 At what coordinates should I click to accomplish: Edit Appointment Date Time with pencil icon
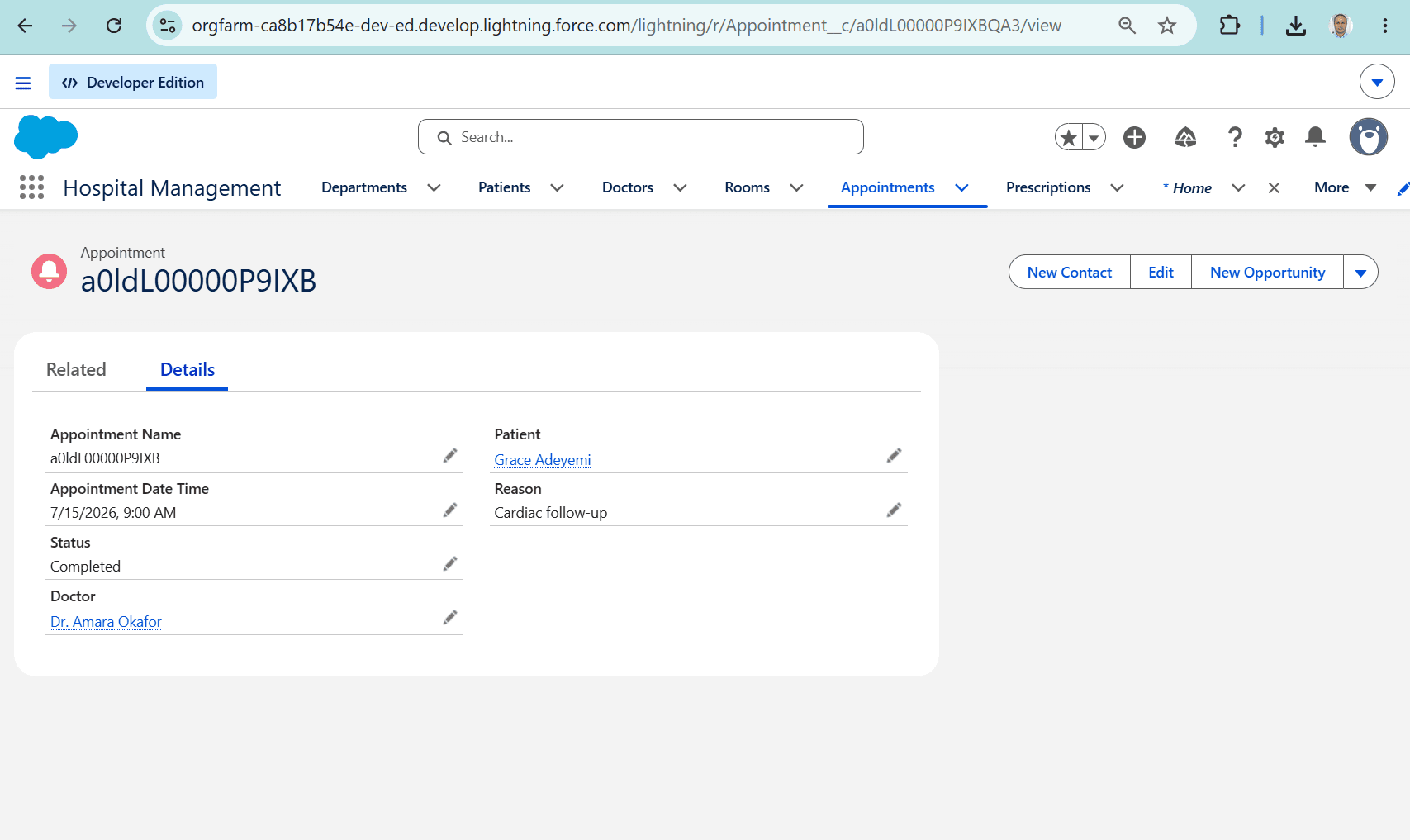coord(450,510)
